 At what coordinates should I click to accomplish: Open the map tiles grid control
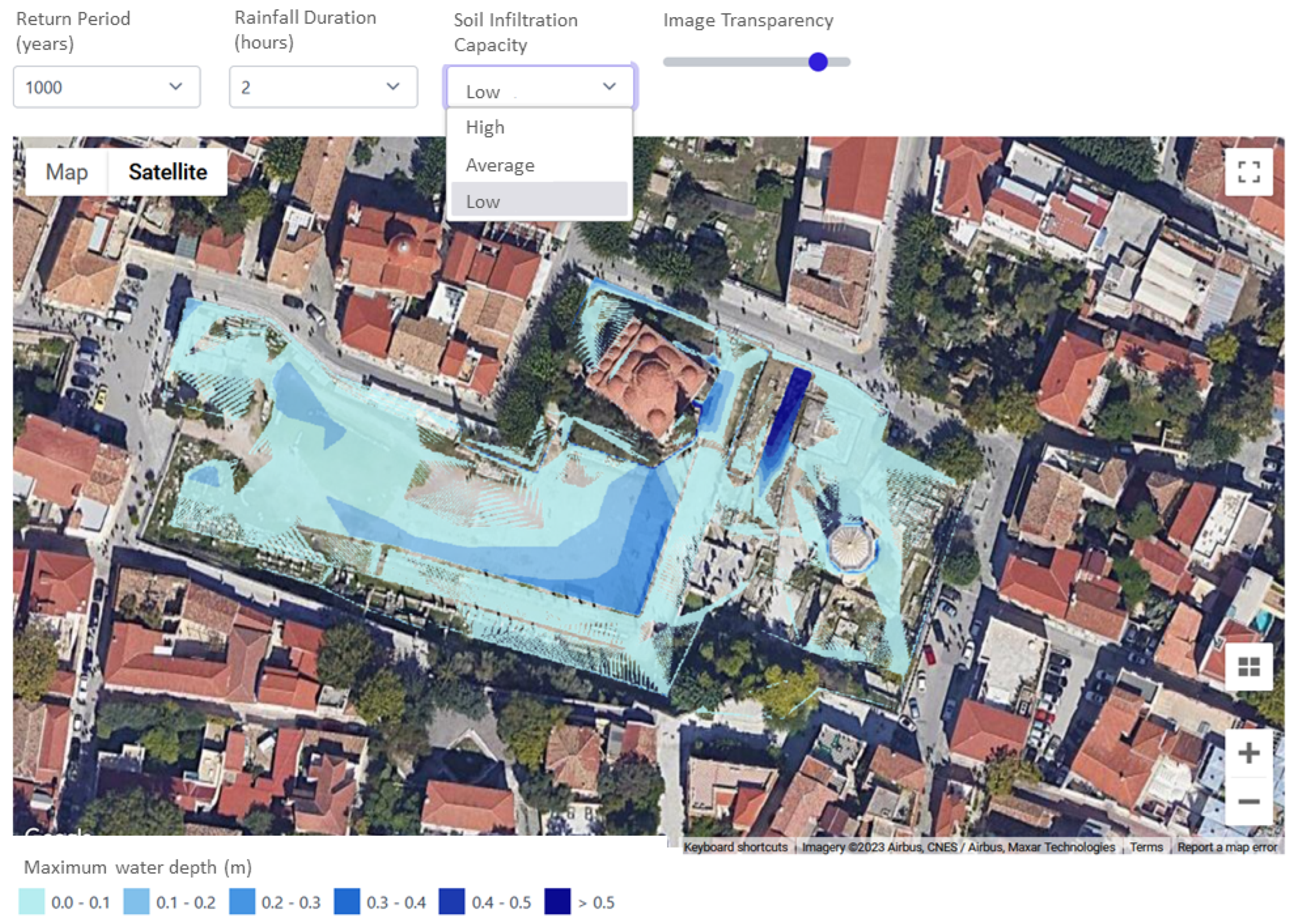coord(1248,667)
